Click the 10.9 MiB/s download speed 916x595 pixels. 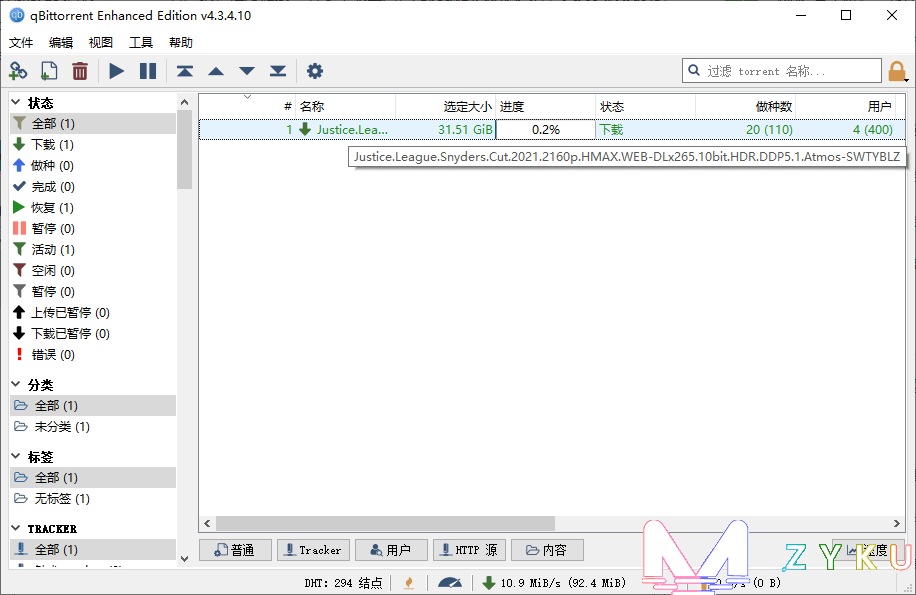pos(554,583)
